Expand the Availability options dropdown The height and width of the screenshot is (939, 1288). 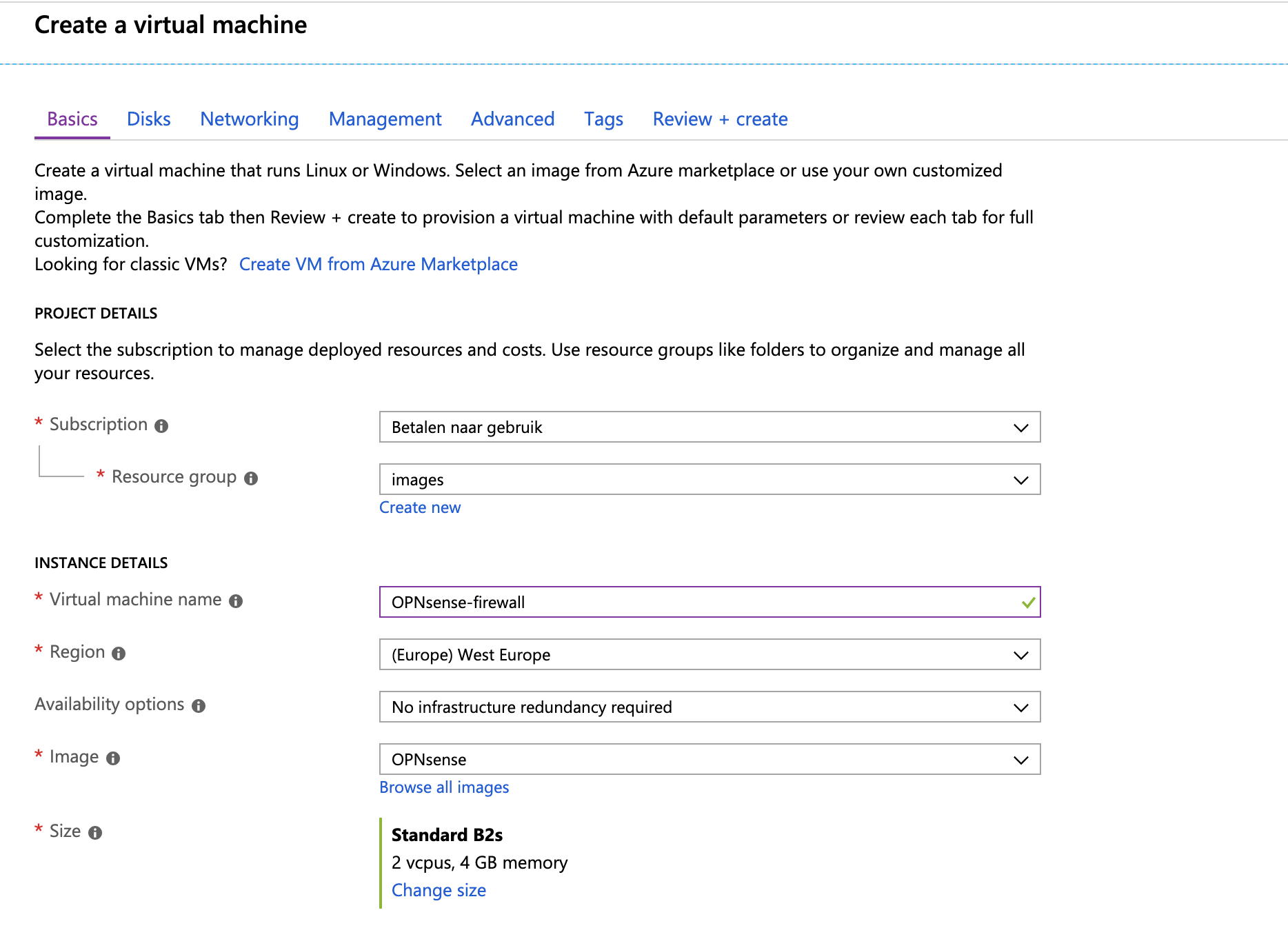tap(709, 707)
